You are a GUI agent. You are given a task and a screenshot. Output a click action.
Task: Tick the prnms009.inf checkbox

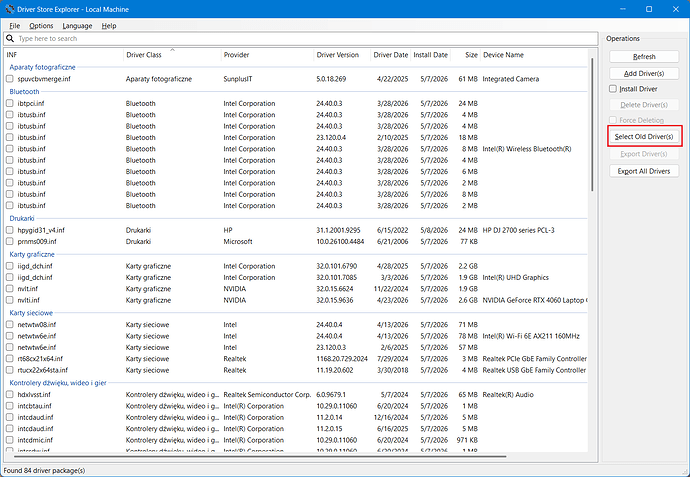pos(10,241)
